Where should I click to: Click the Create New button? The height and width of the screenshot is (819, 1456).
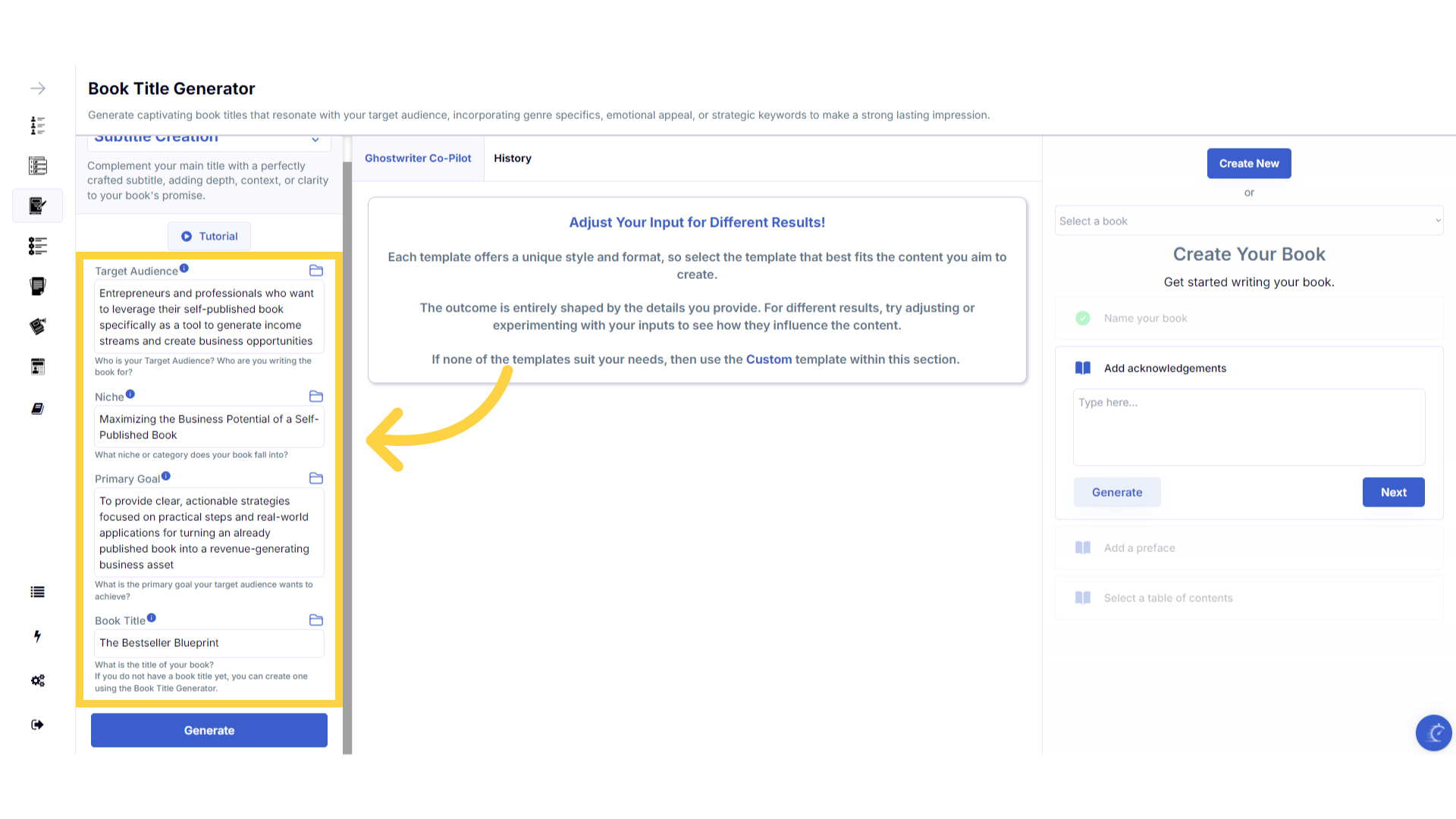[1249, 164]
